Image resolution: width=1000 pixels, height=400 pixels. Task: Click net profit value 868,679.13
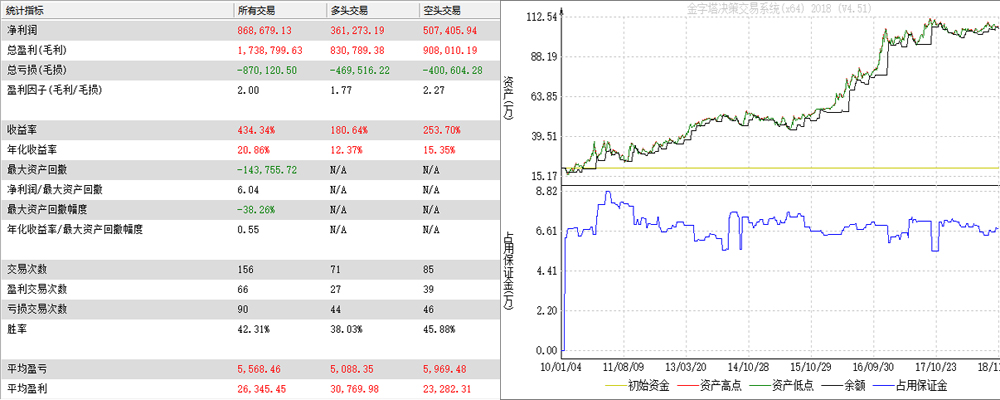tap(264, 30)
